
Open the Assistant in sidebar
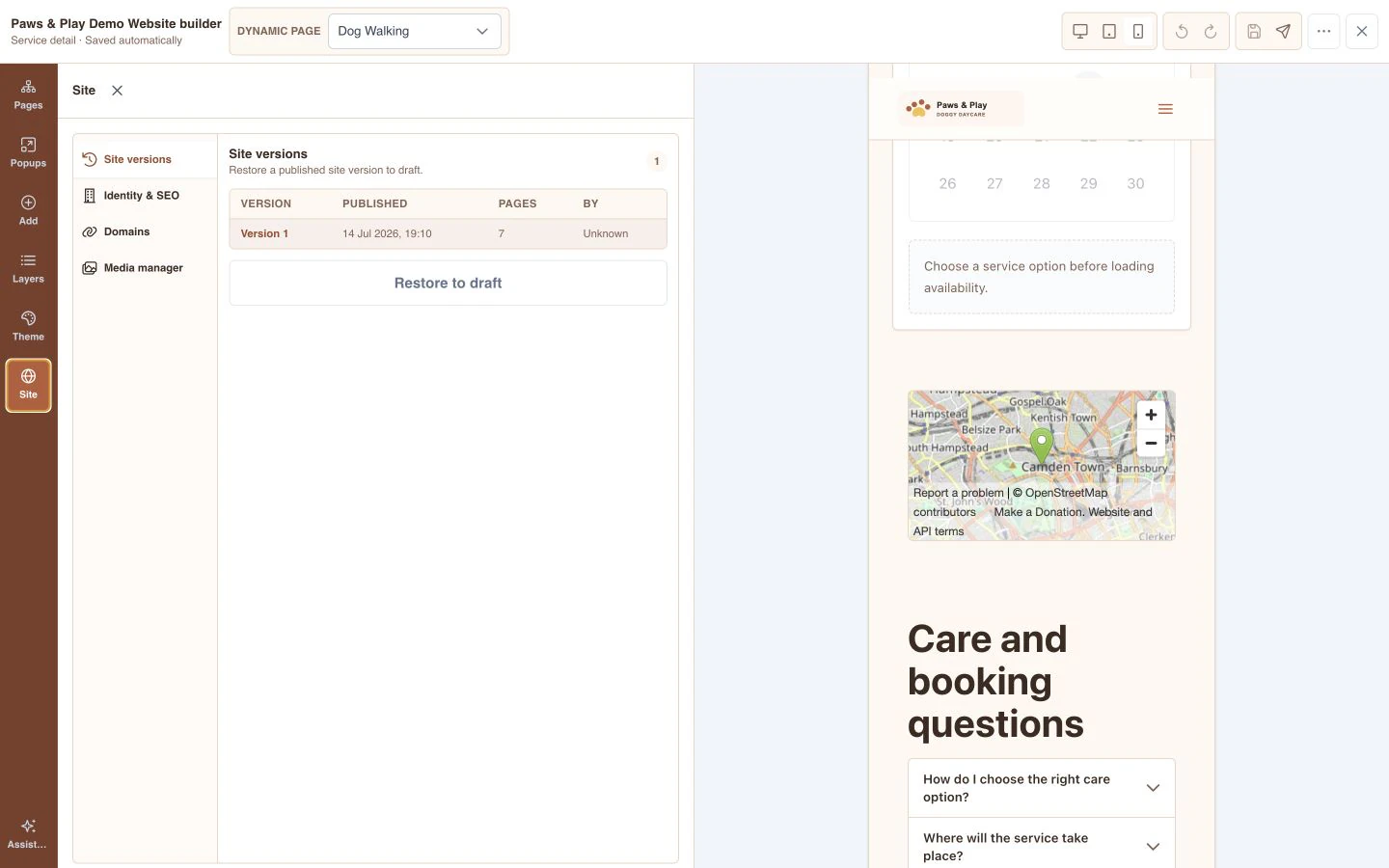coord(28,834)
